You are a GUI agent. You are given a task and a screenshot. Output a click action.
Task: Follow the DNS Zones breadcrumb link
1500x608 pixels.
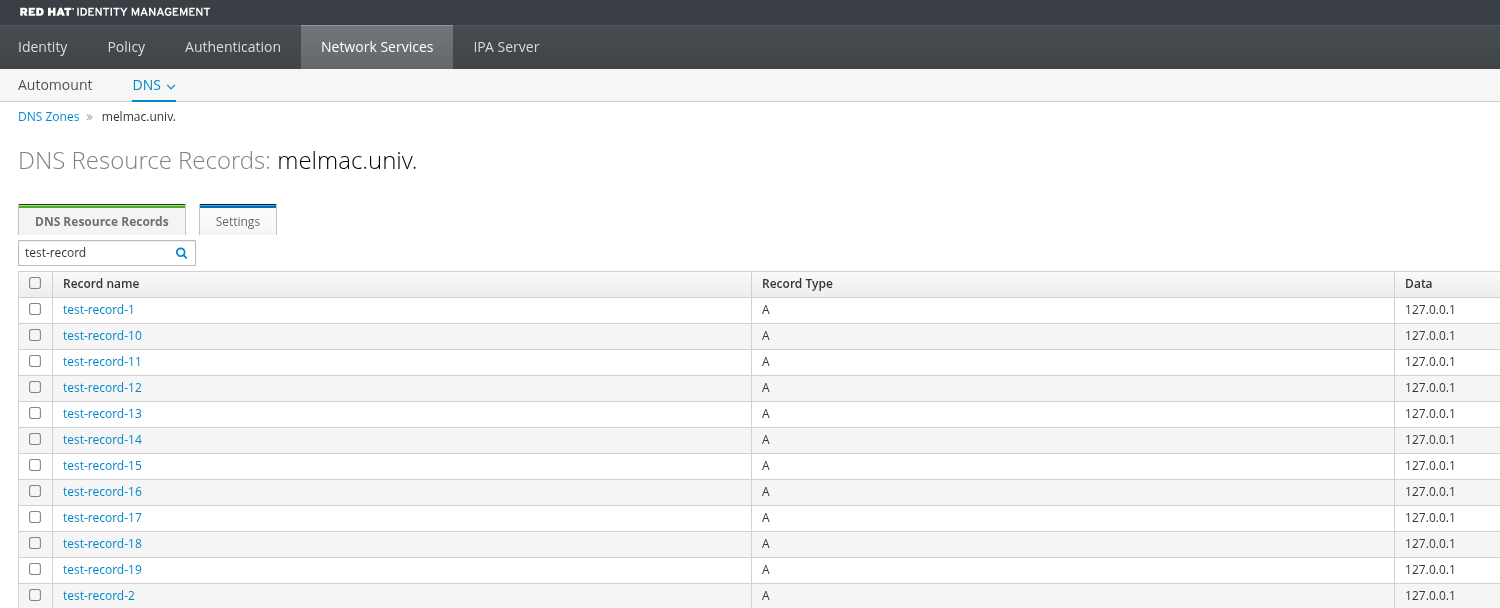coord(48,116)
